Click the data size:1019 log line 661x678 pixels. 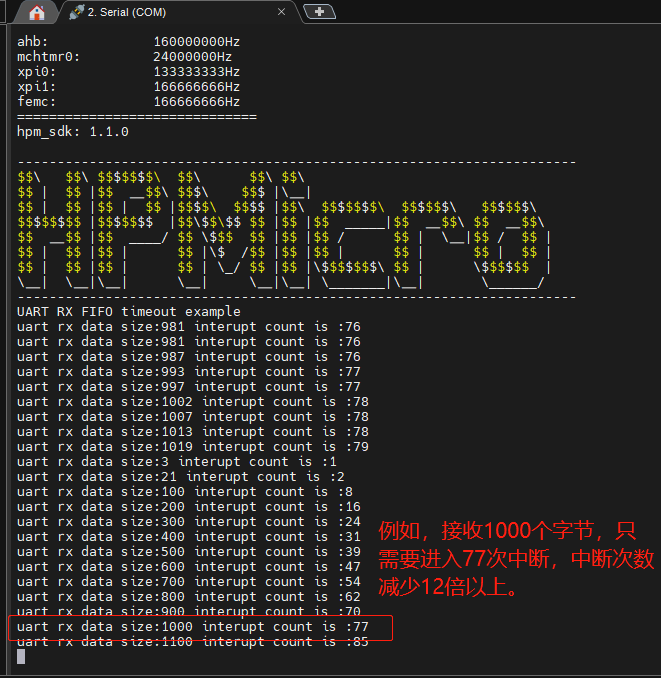pyautogui.click(x=193, y=446)
